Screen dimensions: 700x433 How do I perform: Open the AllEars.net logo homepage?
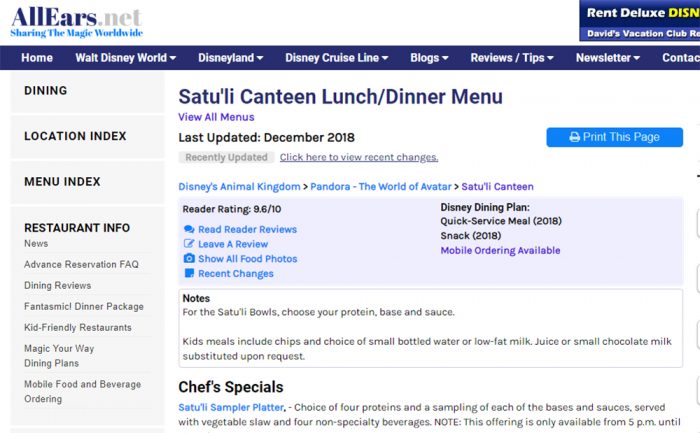(x=76, y=21)
